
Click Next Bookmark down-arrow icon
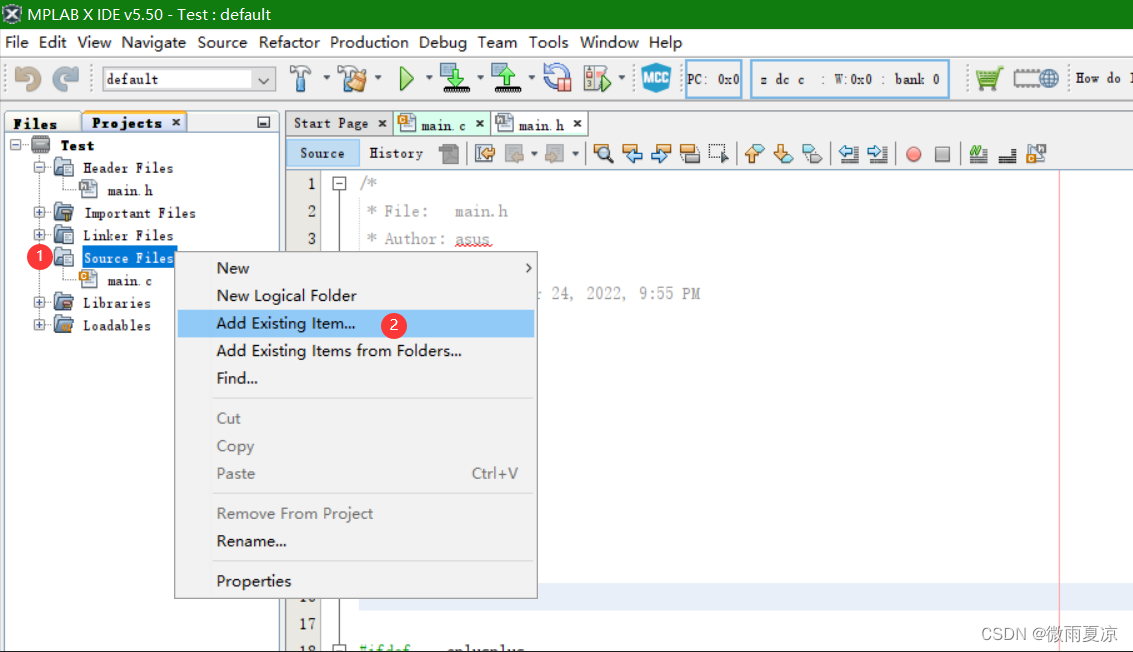[783, 153]
